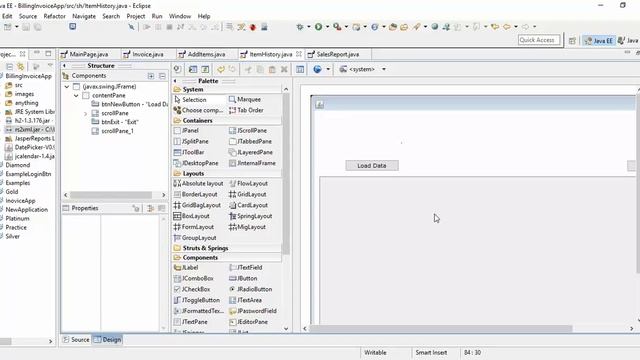Select JTextArea in the palette

[x=245, y=300]
